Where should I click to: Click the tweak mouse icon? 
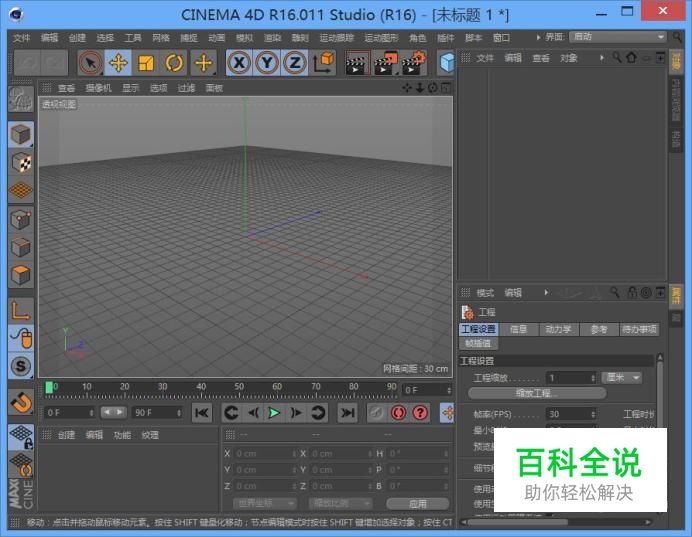20,338
